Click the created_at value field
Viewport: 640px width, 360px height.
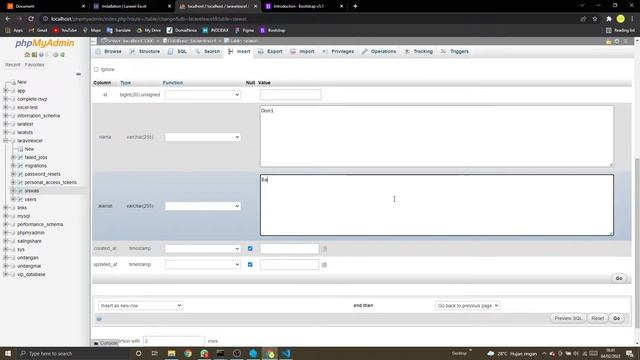[289, 249]
